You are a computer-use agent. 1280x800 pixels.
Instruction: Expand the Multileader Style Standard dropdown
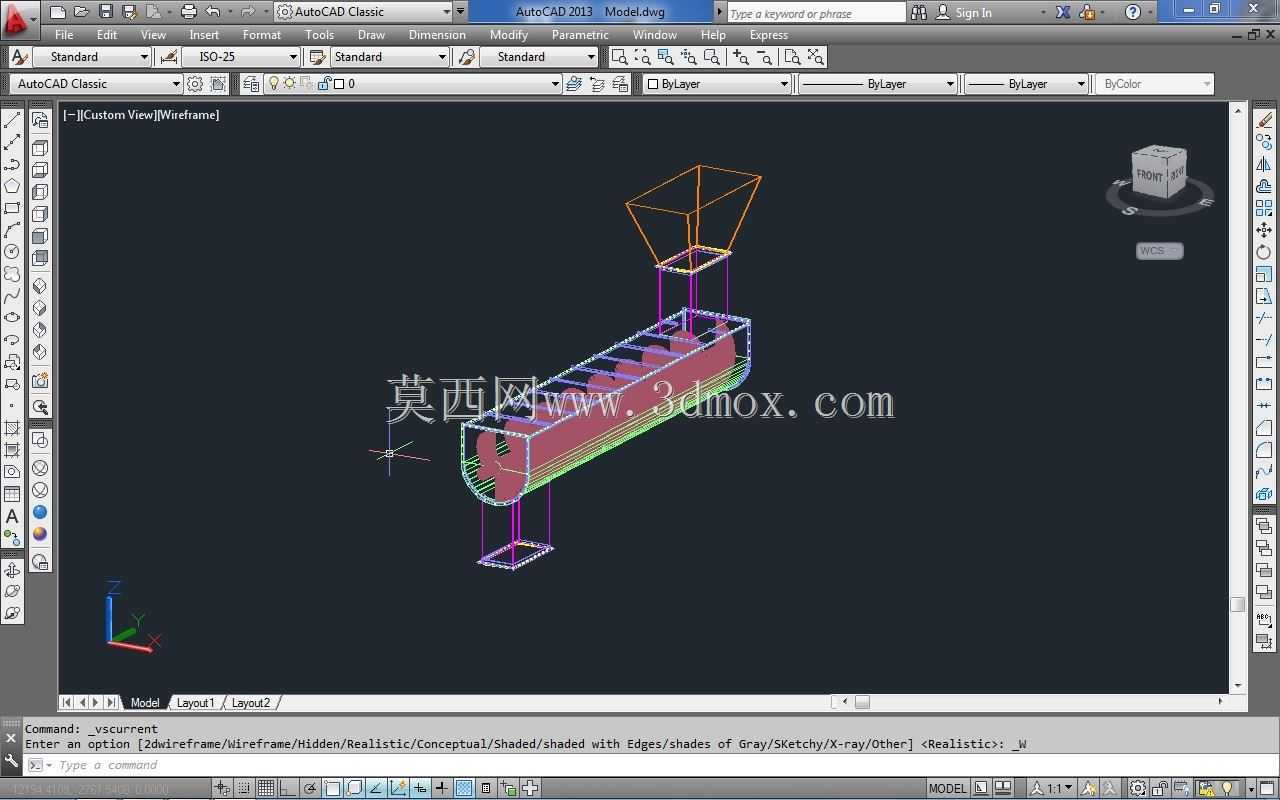point(539,57)
